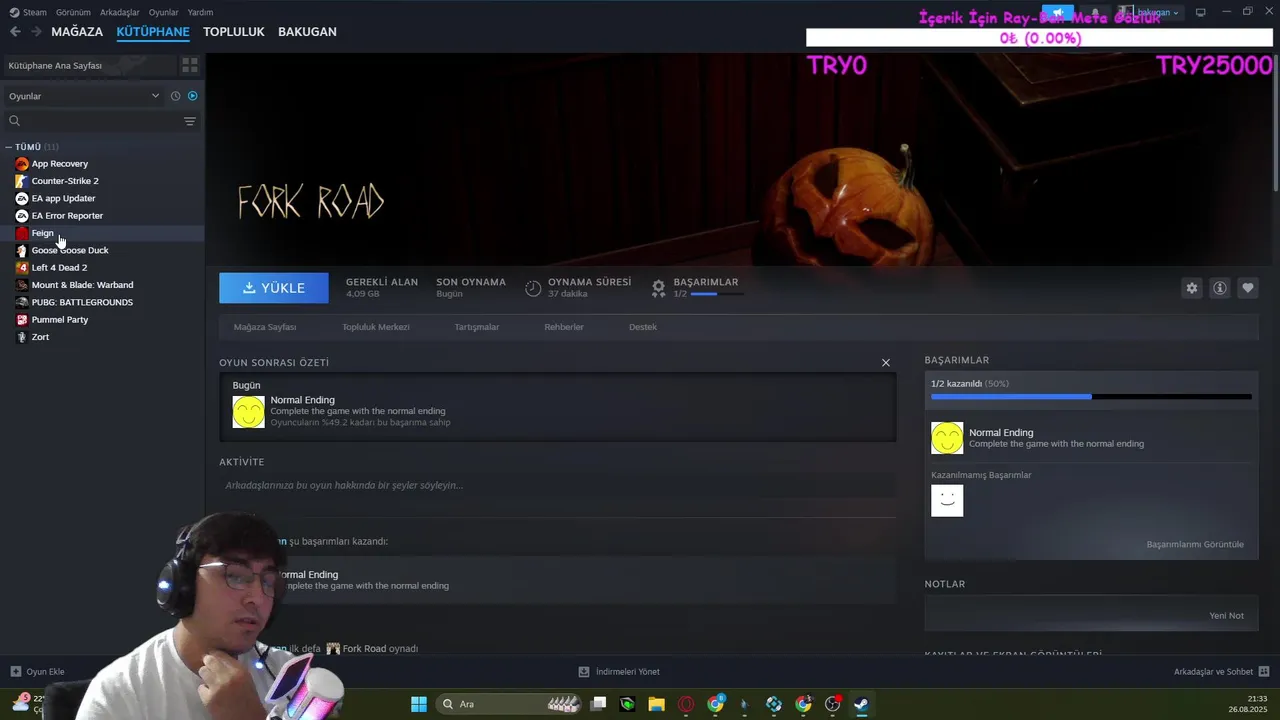Open the Arkadaşlar menu
Viewport: 1280px width, 720px height.
tap(120, 12)
